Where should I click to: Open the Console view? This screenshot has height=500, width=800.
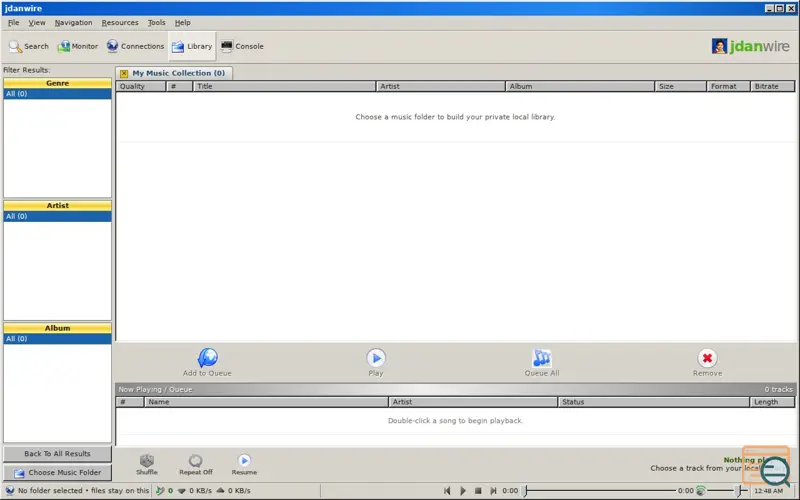[x=242, y=46]
